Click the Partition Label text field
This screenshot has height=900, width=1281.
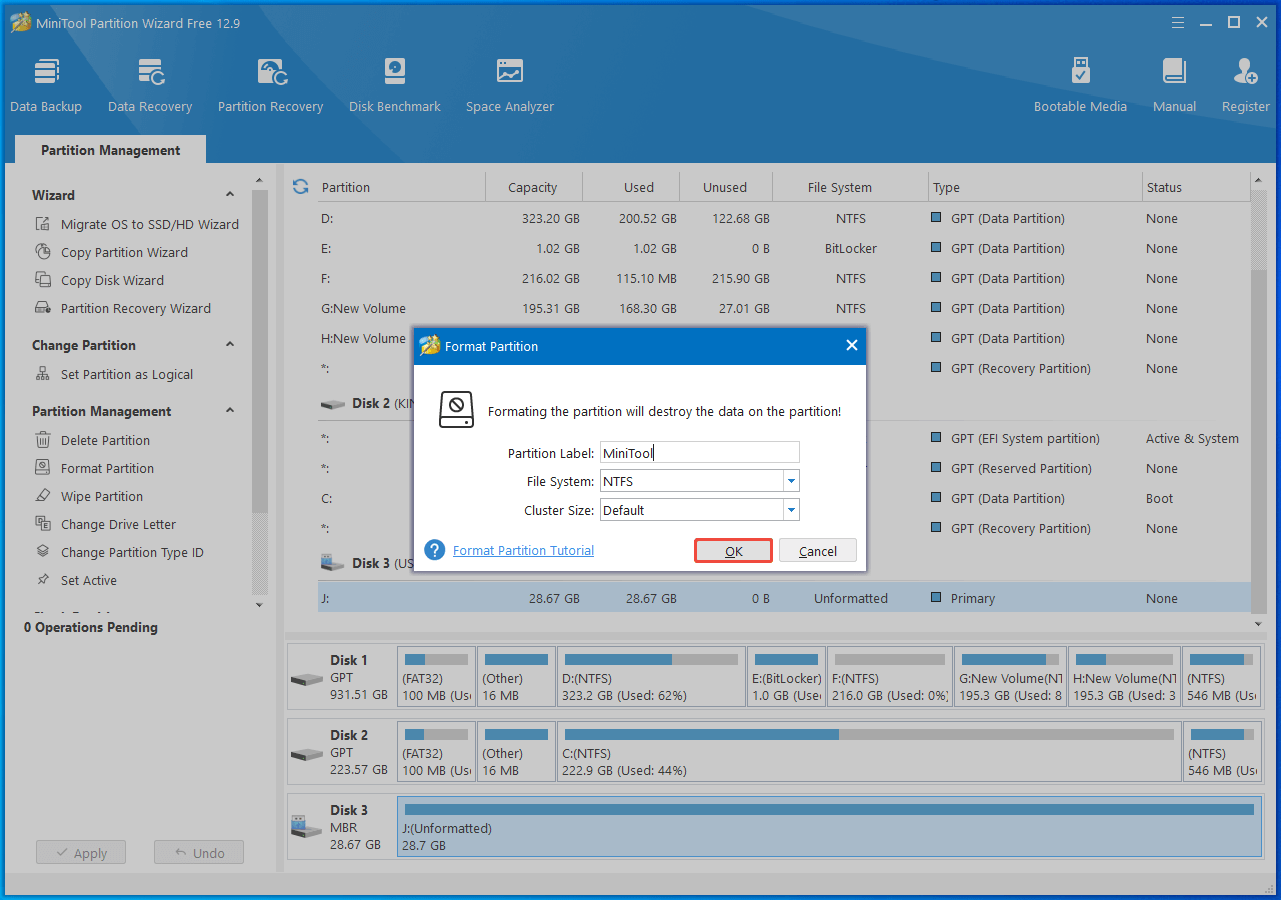700,453
